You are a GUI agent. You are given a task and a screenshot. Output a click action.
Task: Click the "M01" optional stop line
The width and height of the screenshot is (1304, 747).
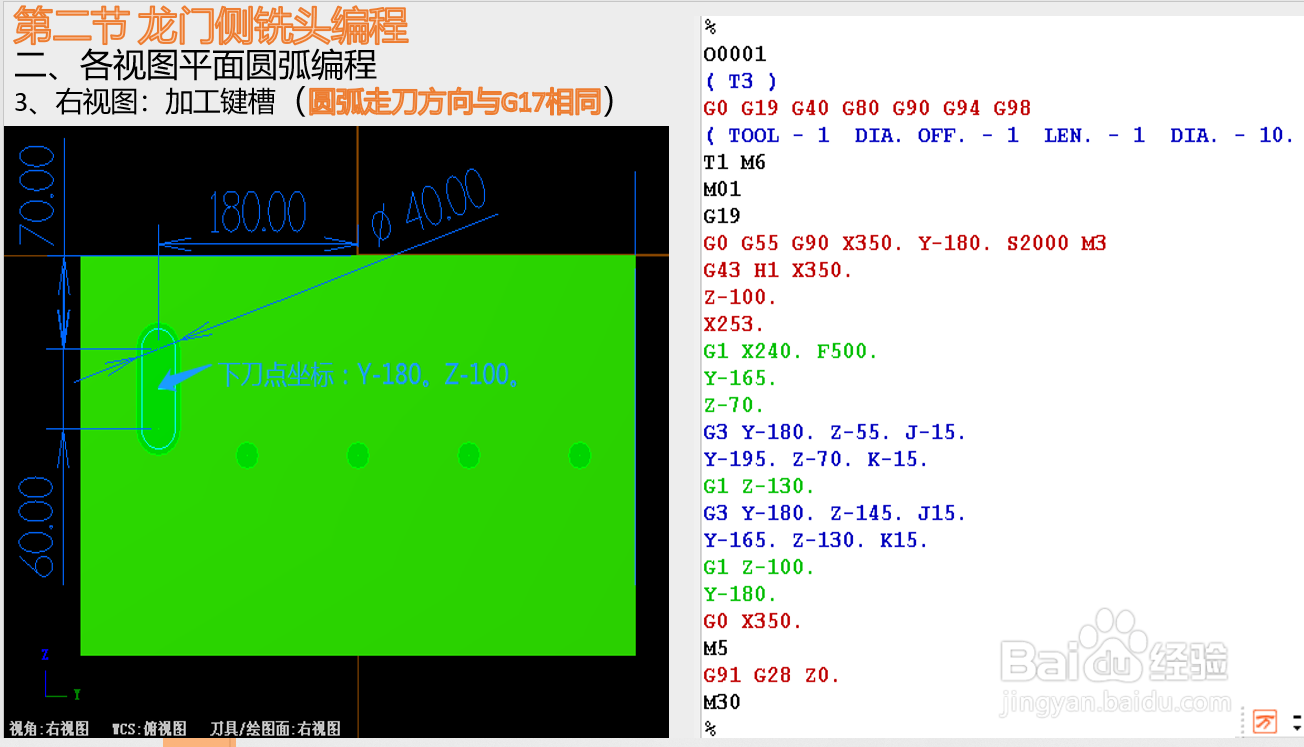[x=722, y=189]
